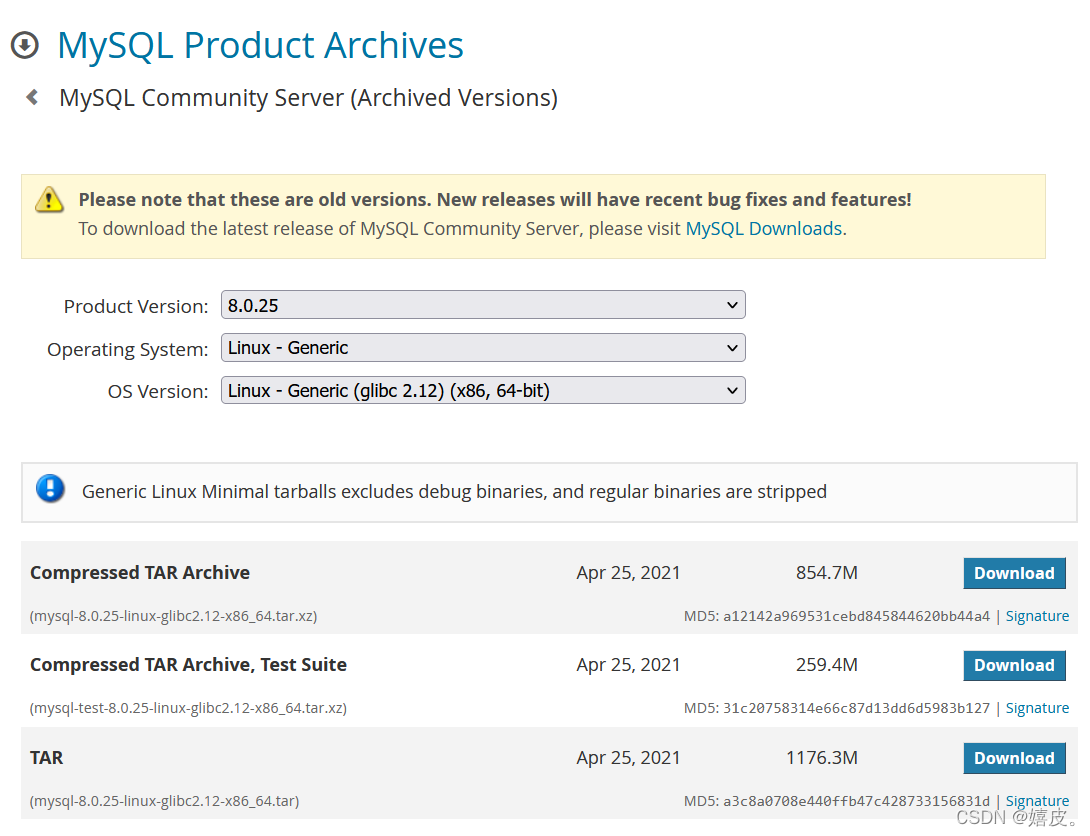Screen dimensions: 1090x836
Task: Download the Compressed TAR Archive, Test Suite
Action: click(x=1014, y=665)
